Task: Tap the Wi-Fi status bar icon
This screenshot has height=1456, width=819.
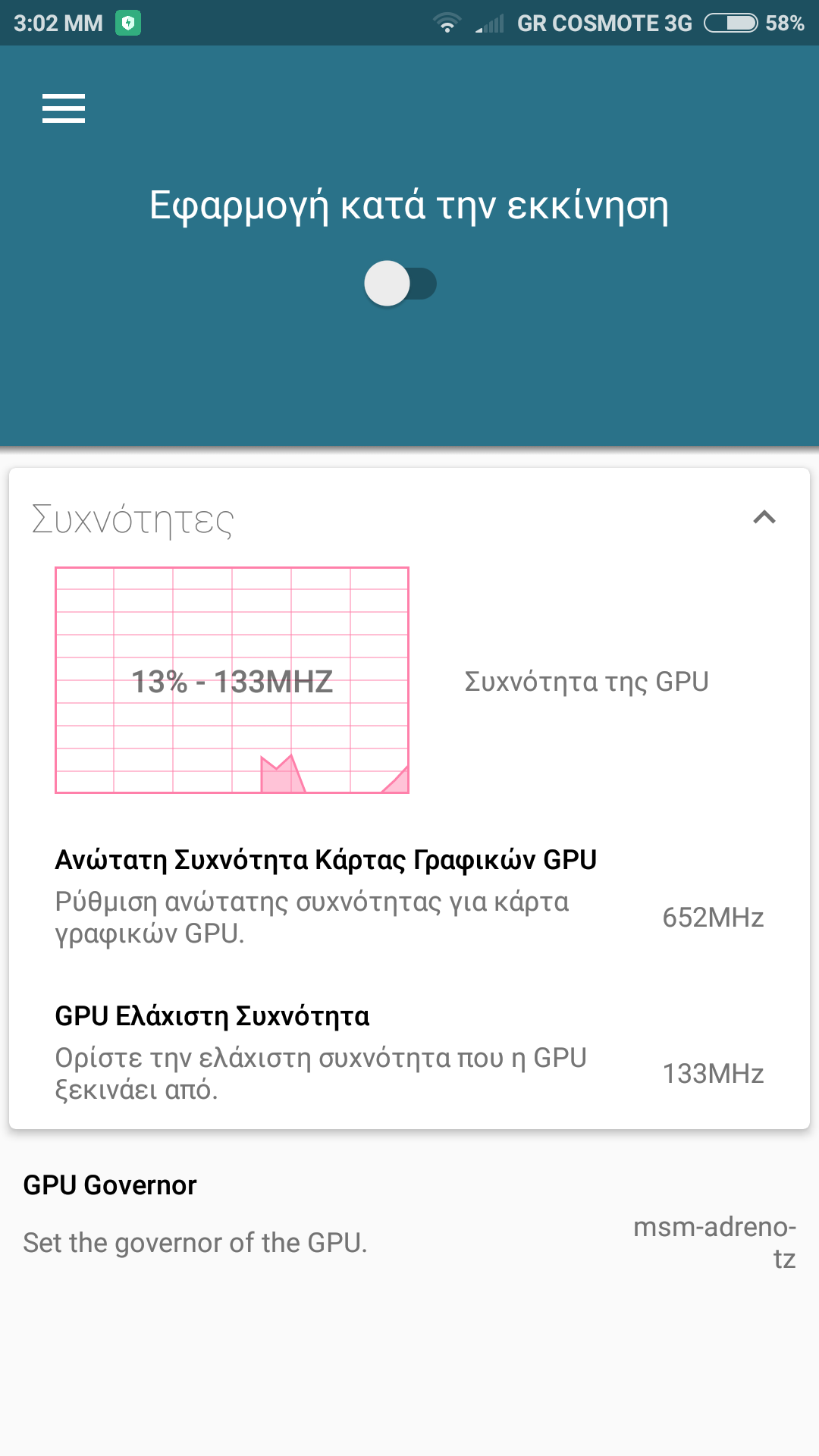Action: [x=447, y=24]
